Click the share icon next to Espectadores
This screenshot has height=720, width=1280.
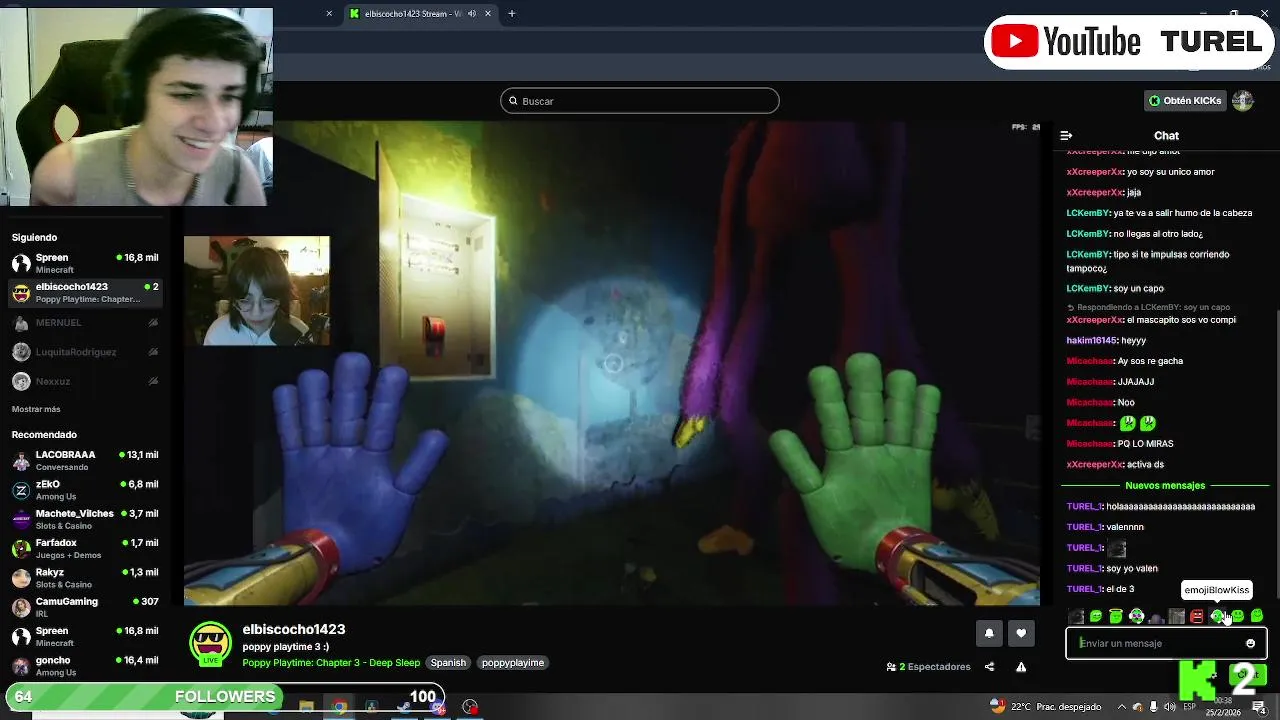click(x=989, y=667)
